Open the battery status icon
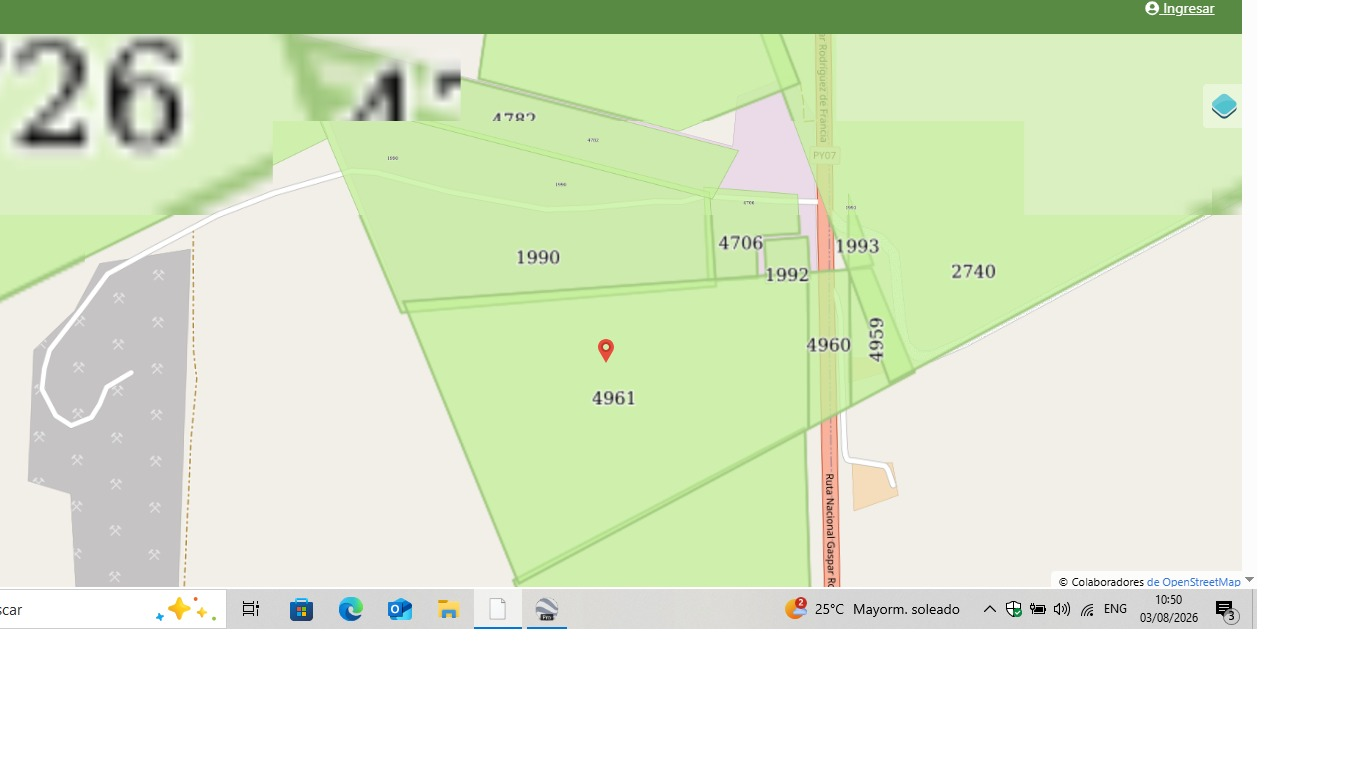 coord(1038,609)
